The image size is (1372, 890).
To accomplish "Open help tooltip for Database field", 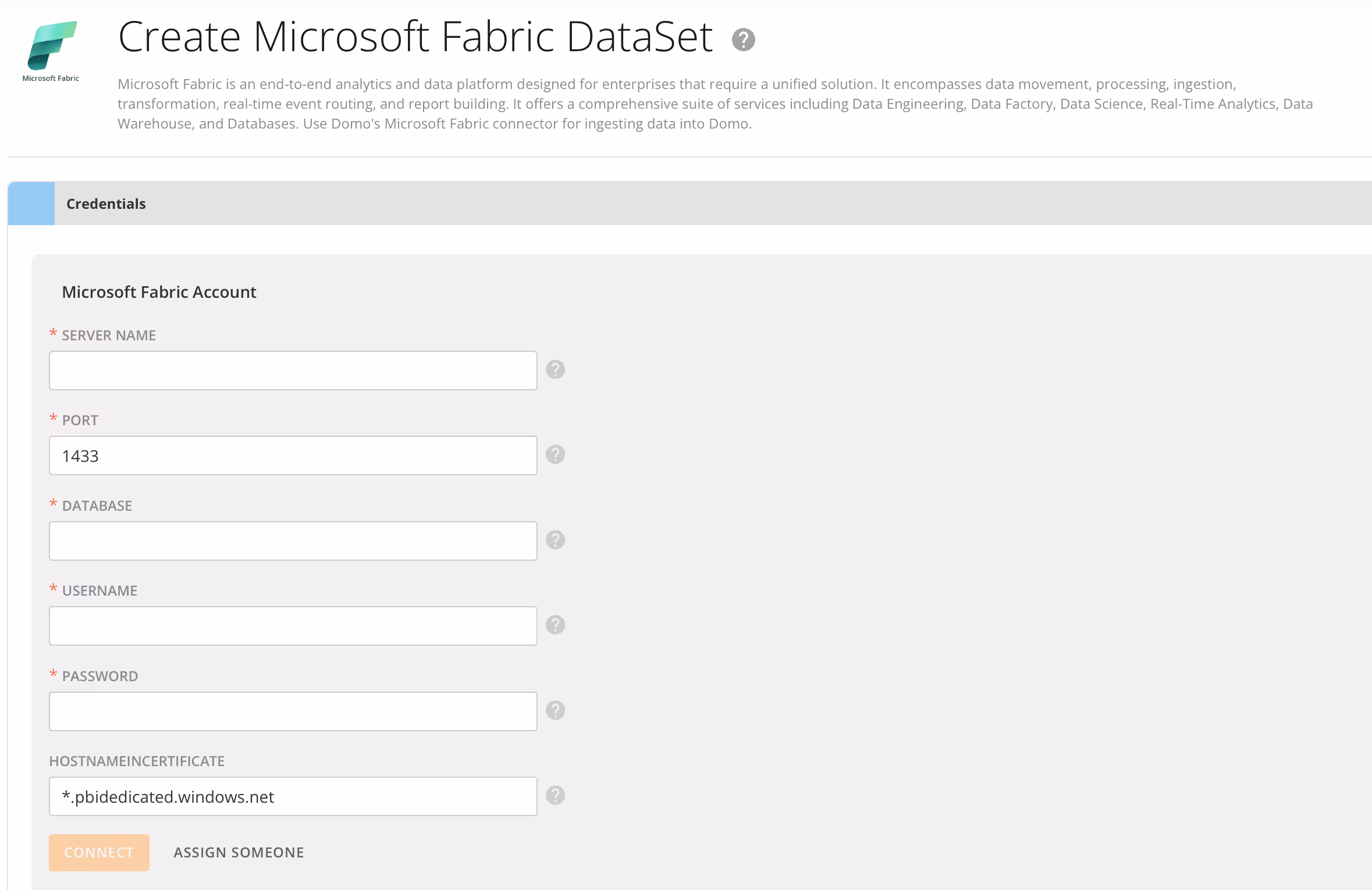I will click(x=555, y=540).
